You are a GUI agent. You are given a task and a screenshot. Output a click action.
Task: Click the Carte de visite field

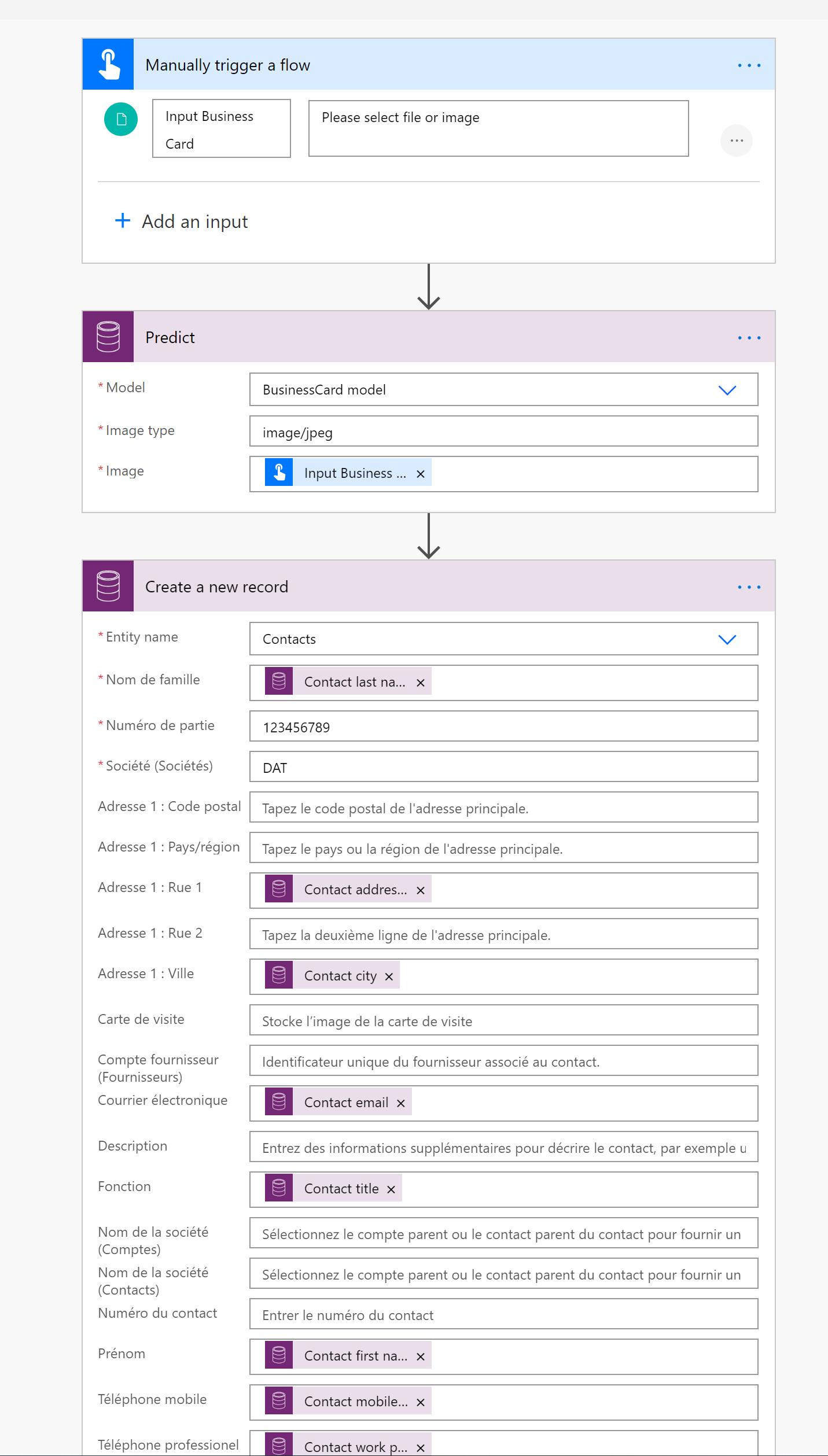pyautogui.click(x=504, y=1020)
